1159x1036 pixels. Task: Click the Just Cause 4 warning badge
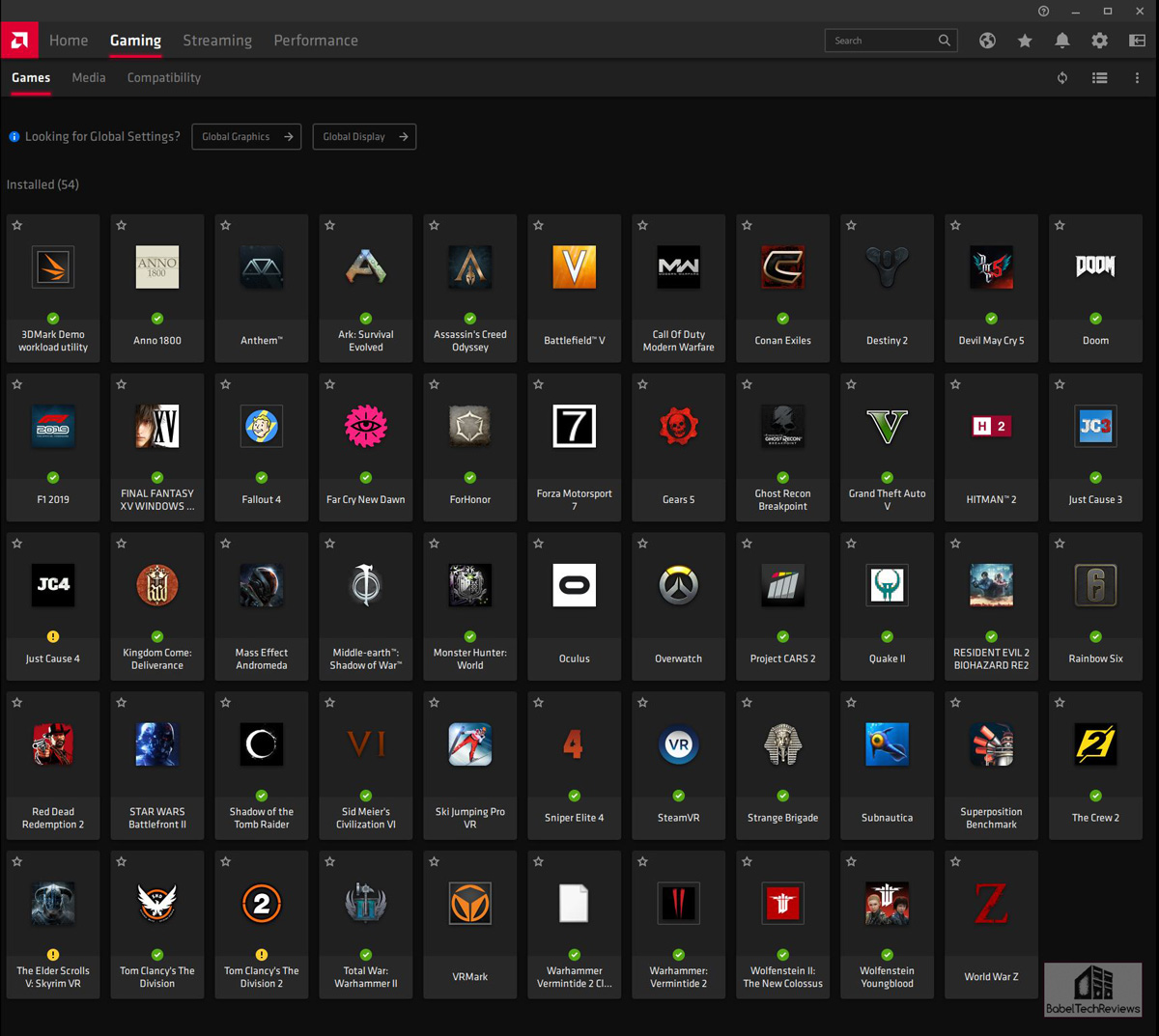coord(53,636)
